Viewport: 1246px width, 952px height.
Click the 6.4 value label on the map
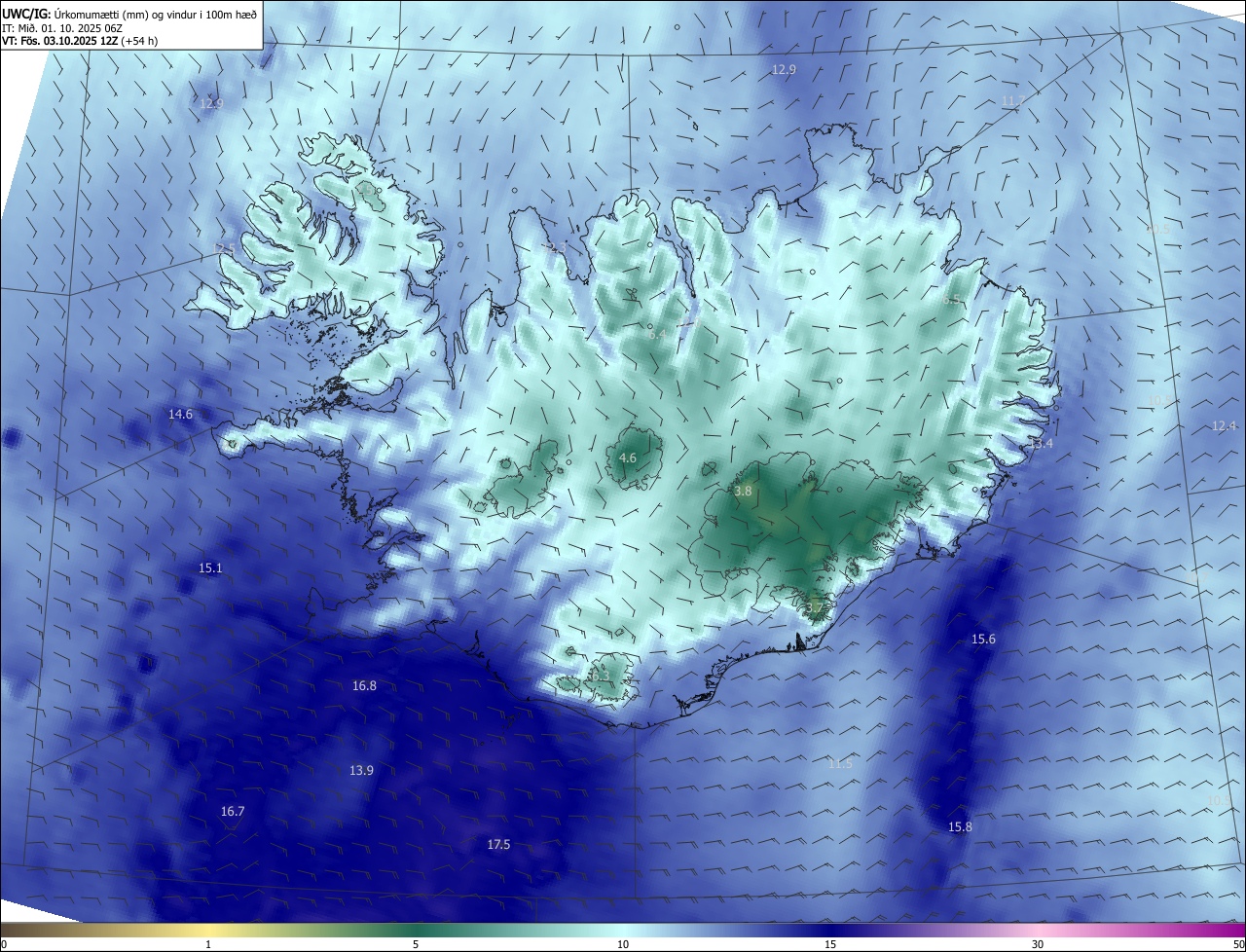coord(657,335)
